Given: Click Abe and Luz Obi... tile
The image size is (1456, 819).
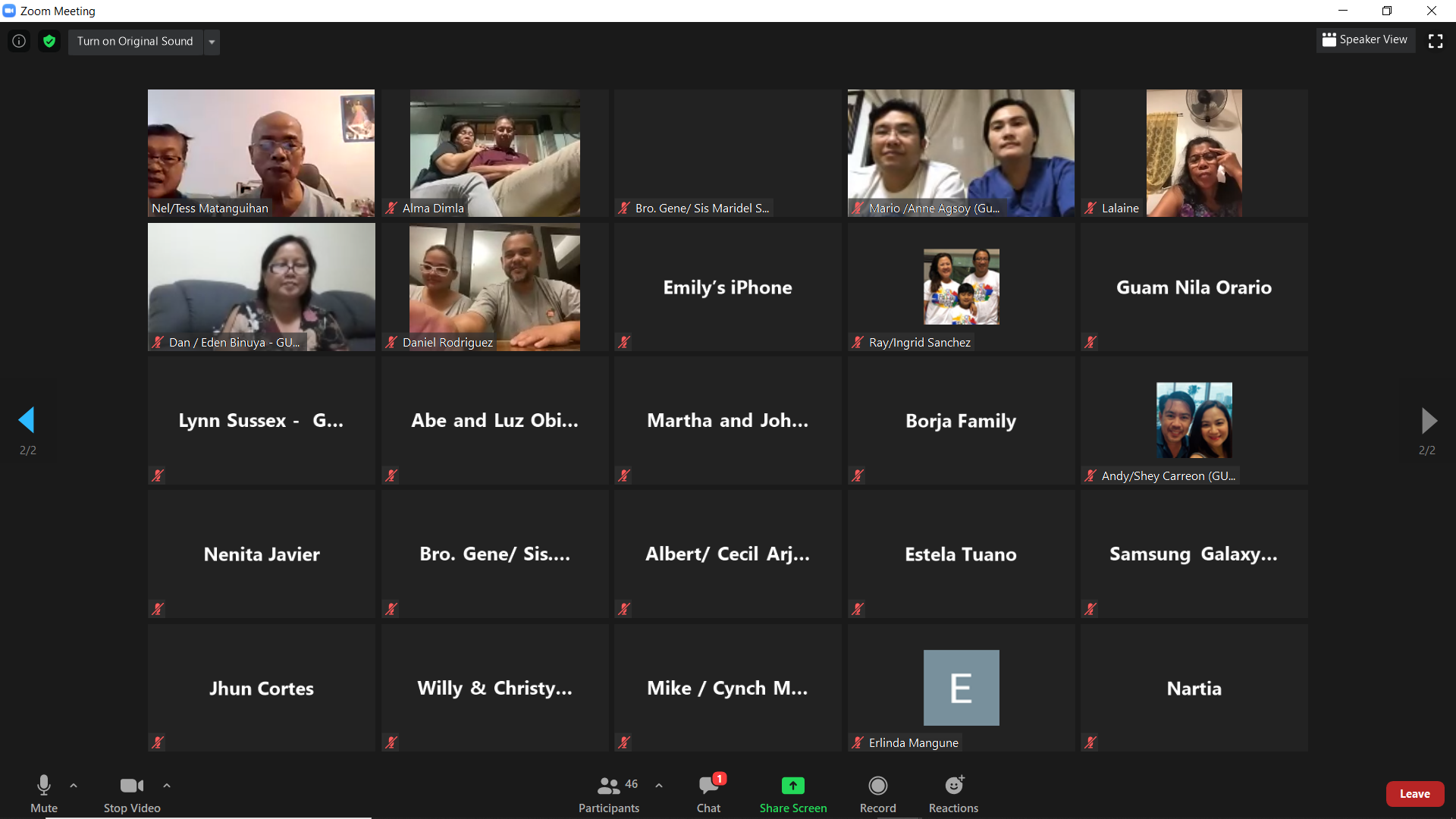Looking at the screenshot, I should point(494,420).
